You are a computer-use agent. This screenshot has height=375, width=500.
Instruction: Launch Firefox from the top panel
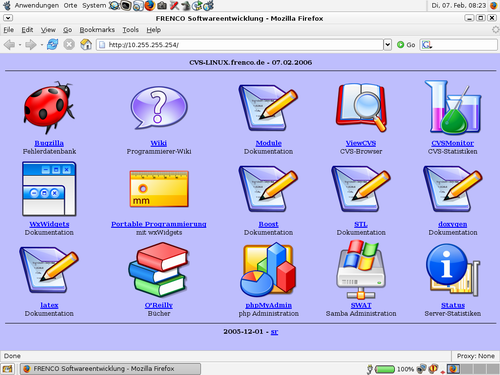tap(150, 5)
